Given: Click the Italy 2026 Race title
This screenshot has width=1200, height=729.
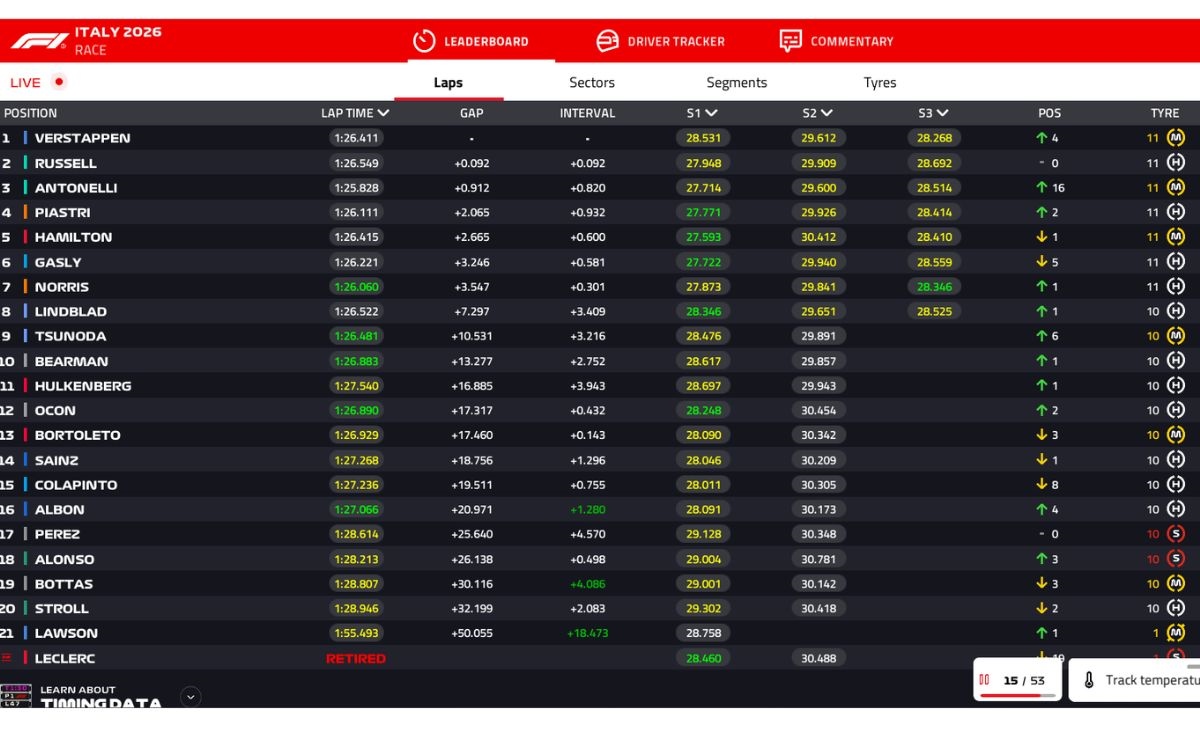Looking at the screenshot, I should (118, 41).
